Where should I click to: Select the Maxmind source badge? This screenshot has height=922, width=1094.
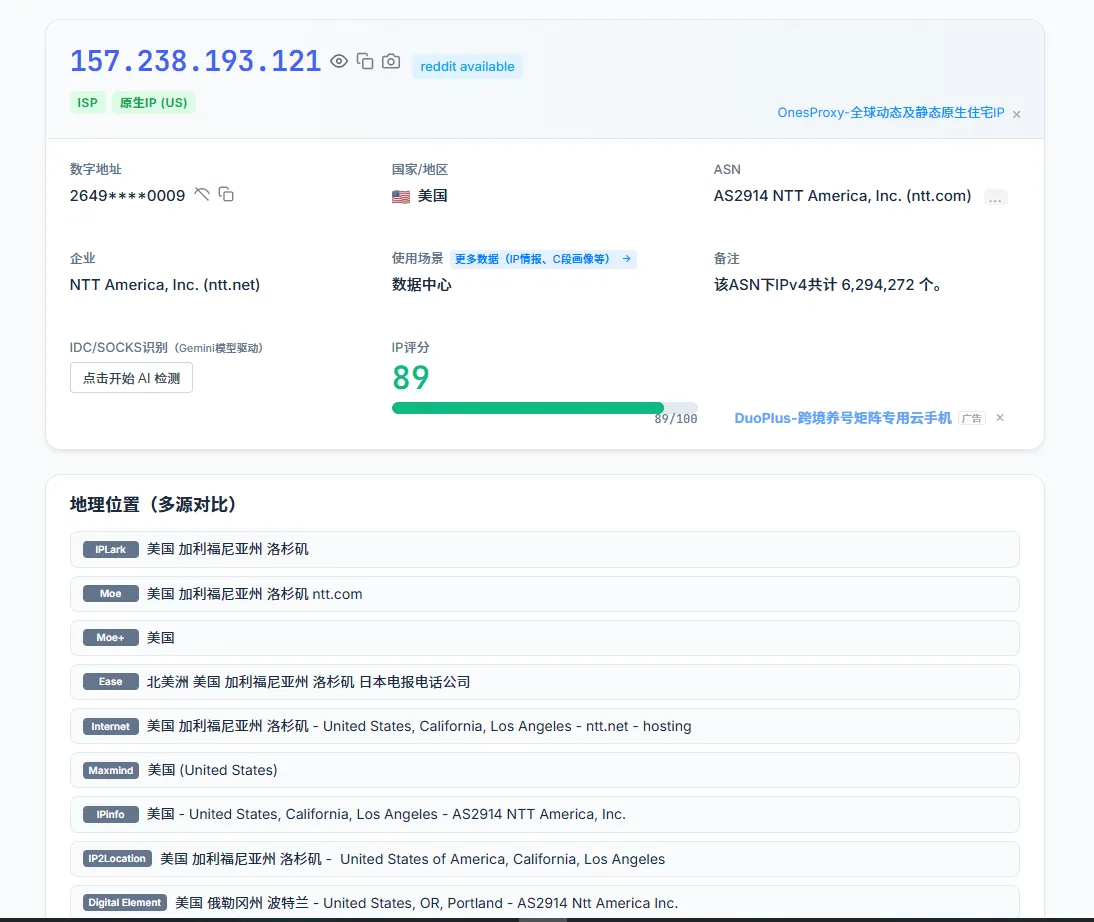(110, 770)
